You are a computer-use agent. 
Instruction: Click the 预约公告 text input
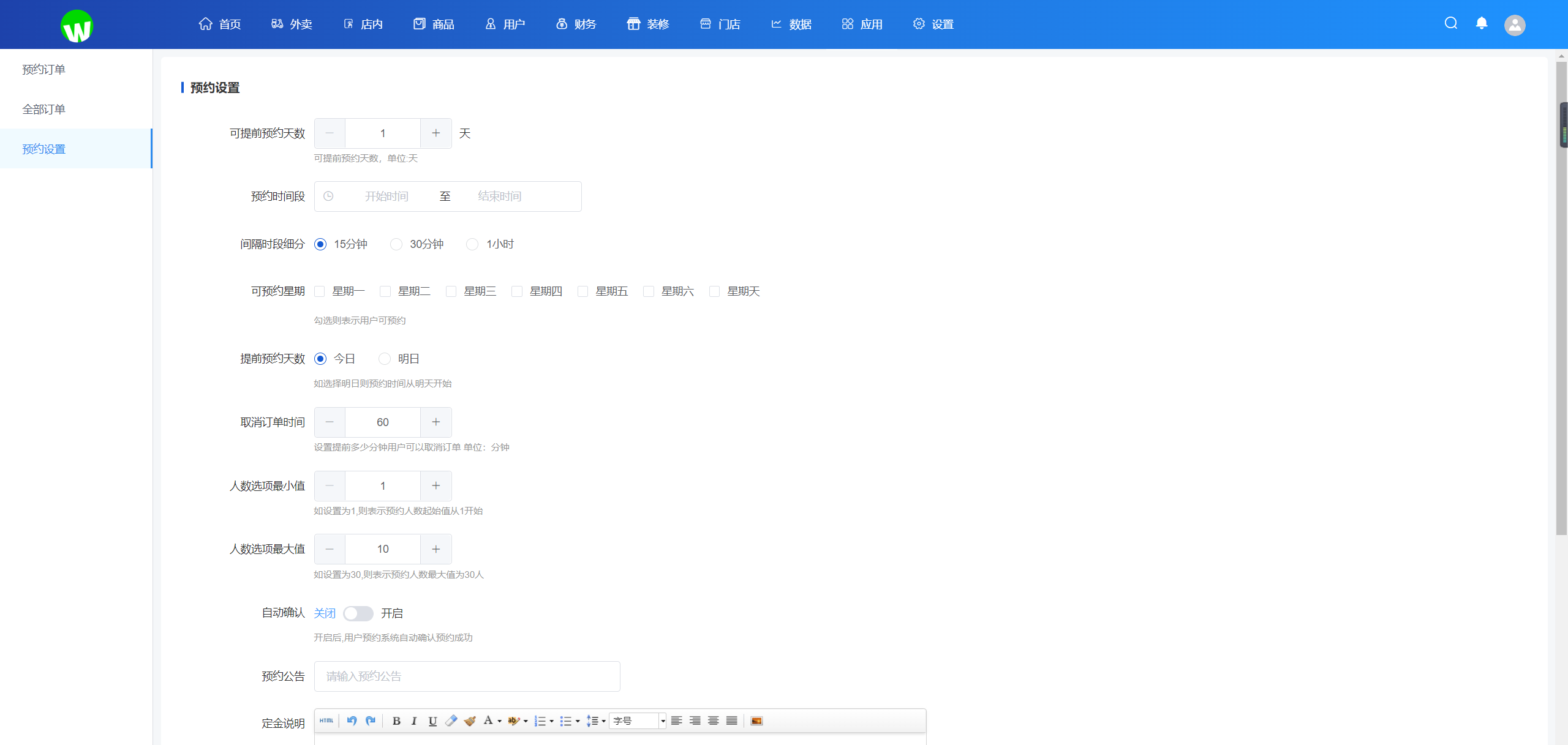(x=467, y=676)
